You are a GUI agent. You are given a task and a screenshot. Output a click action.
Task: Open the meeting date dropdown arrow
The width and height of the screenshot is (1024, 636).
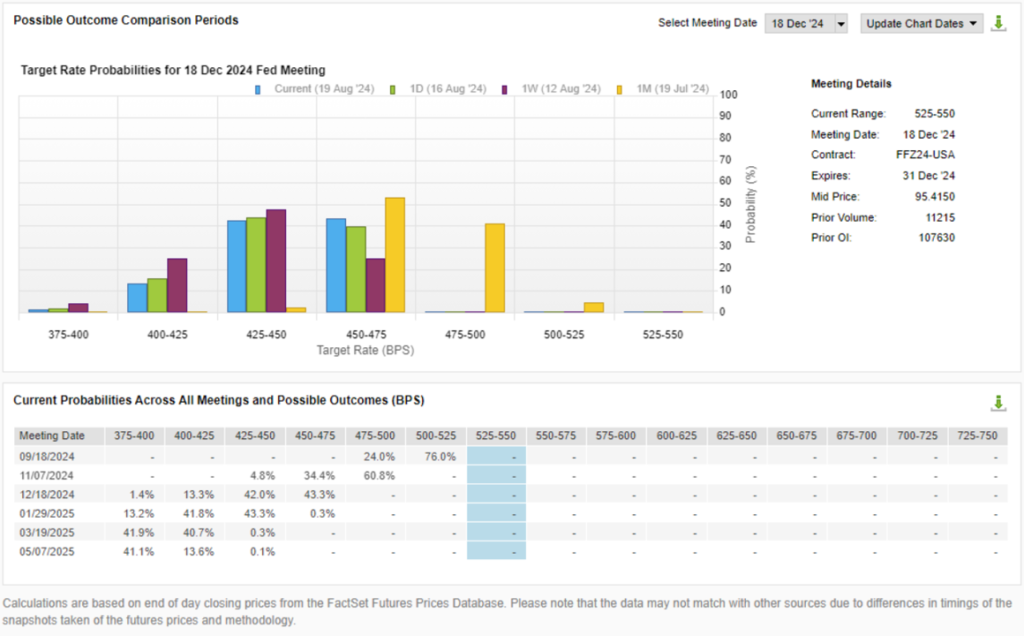(841, 24)
